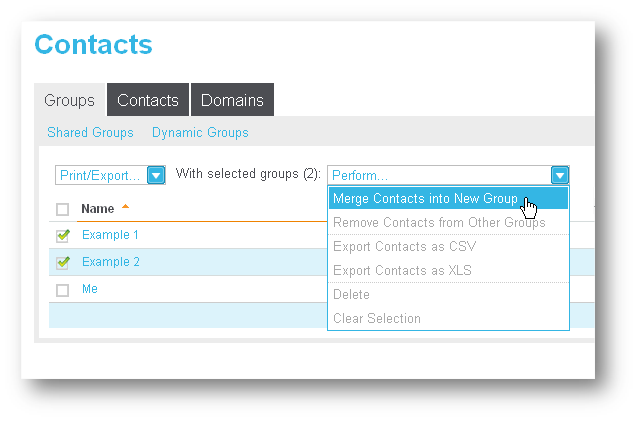
Task: Click the Perform dropdown arrow icon
Action: [560, 176]
